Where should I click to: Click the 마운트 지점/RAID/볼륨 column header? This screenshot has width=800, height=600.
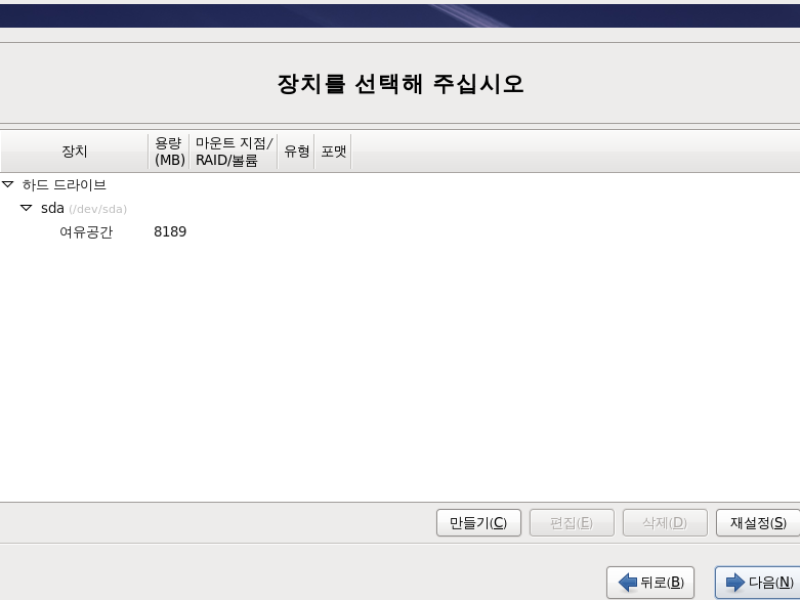234,151
